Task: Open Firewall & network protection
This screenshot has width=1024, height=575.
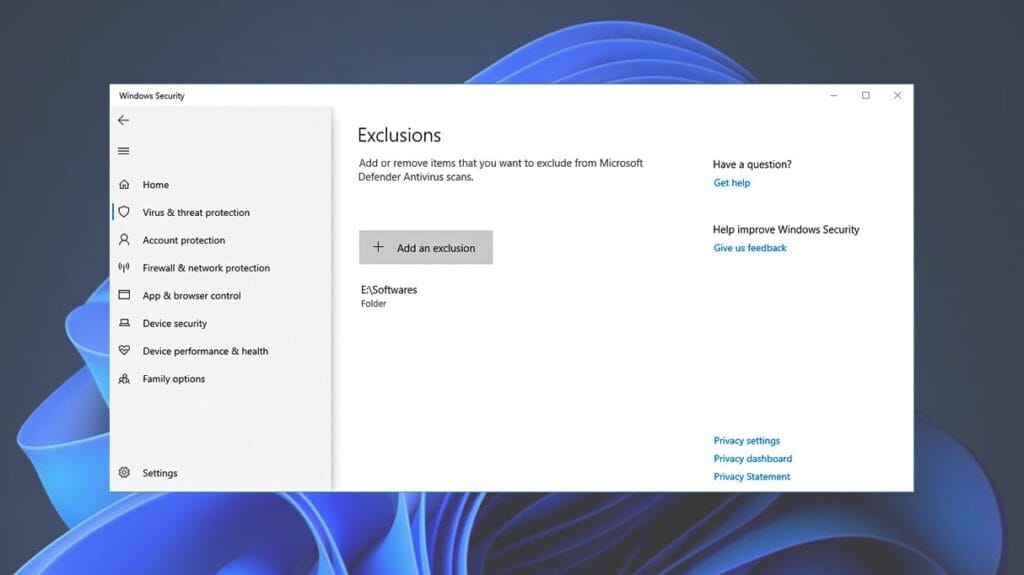Action: (x=206, y=268)
